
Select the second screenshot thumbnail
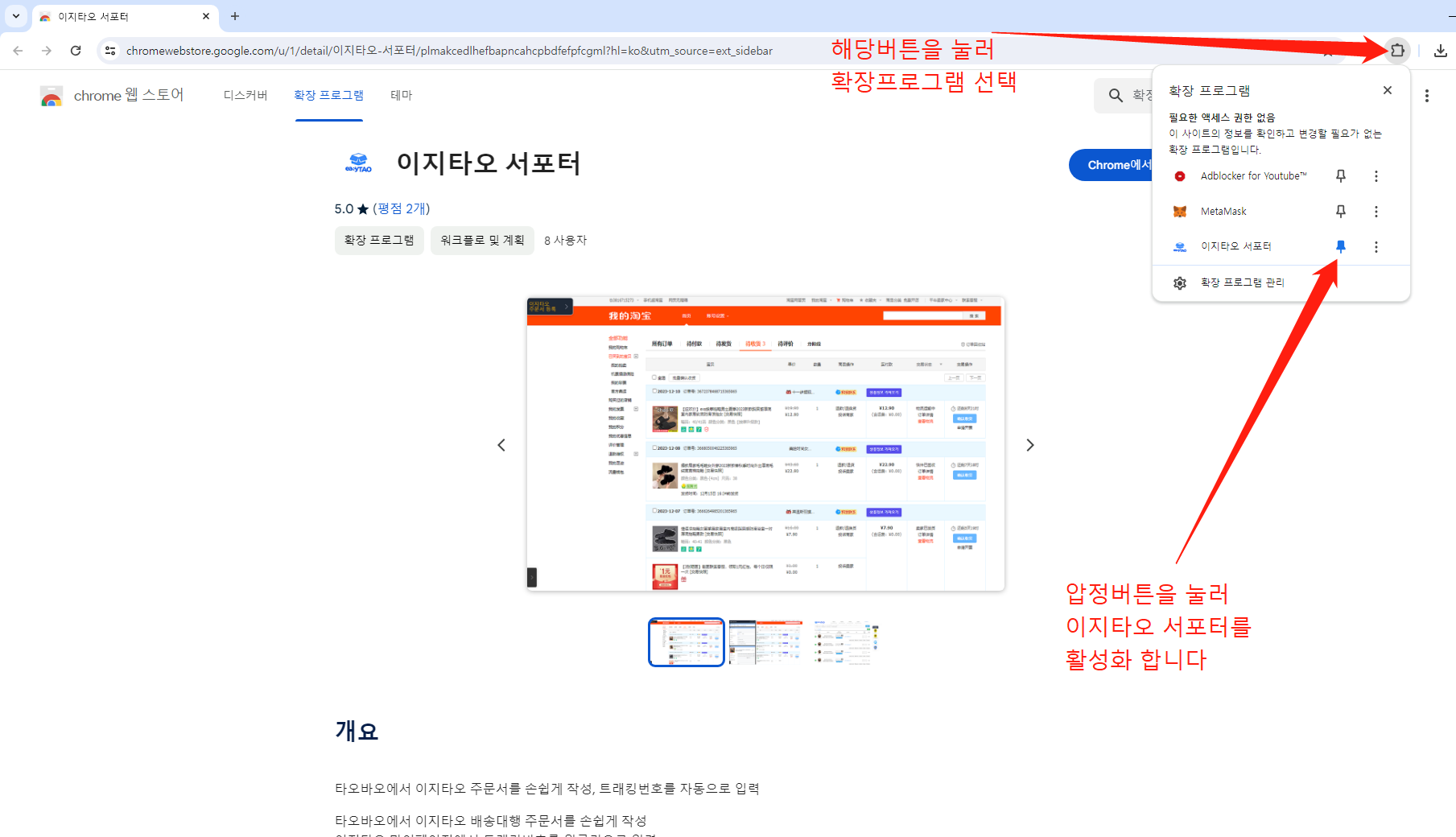pyautogui.click(x=765, y=642)
